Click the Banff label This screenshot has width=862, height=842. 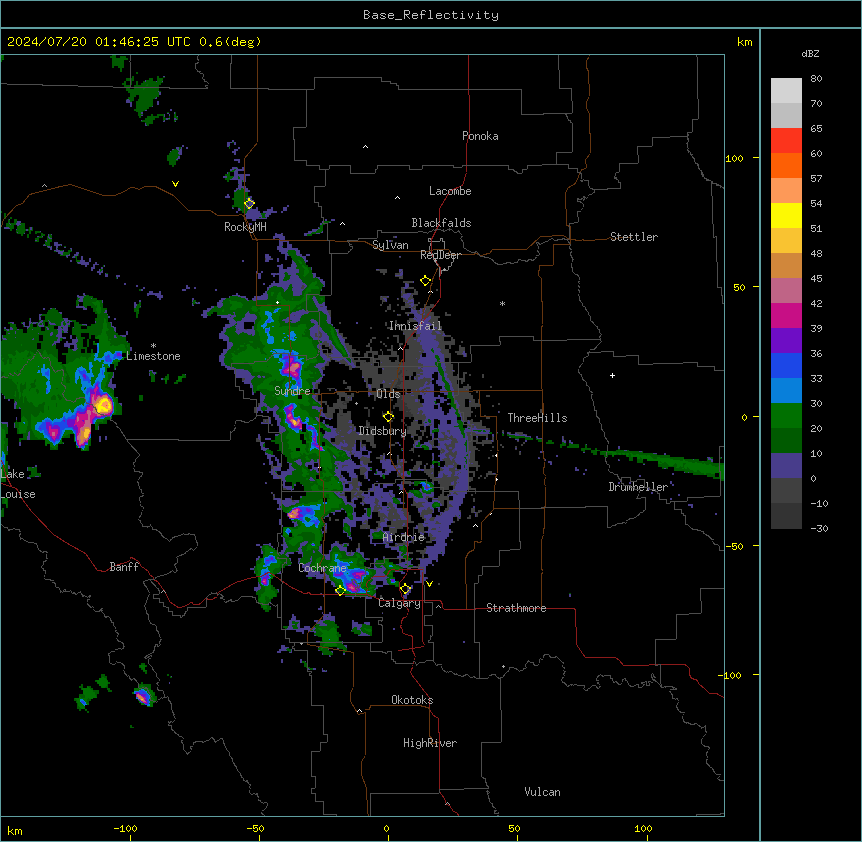coord(124,567)
